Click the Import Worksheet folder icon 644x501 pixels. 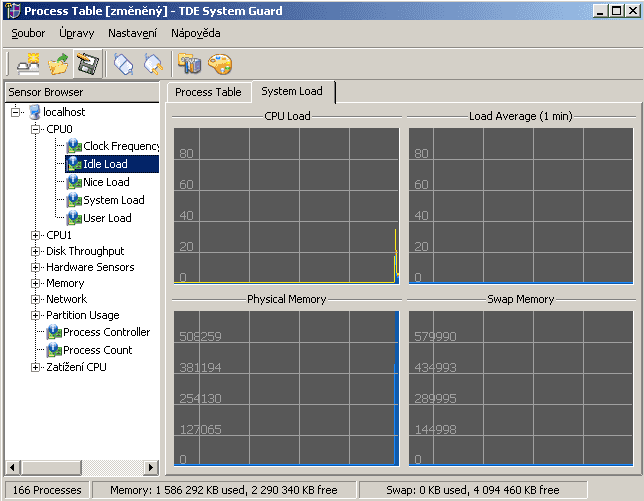coord(59,64)
